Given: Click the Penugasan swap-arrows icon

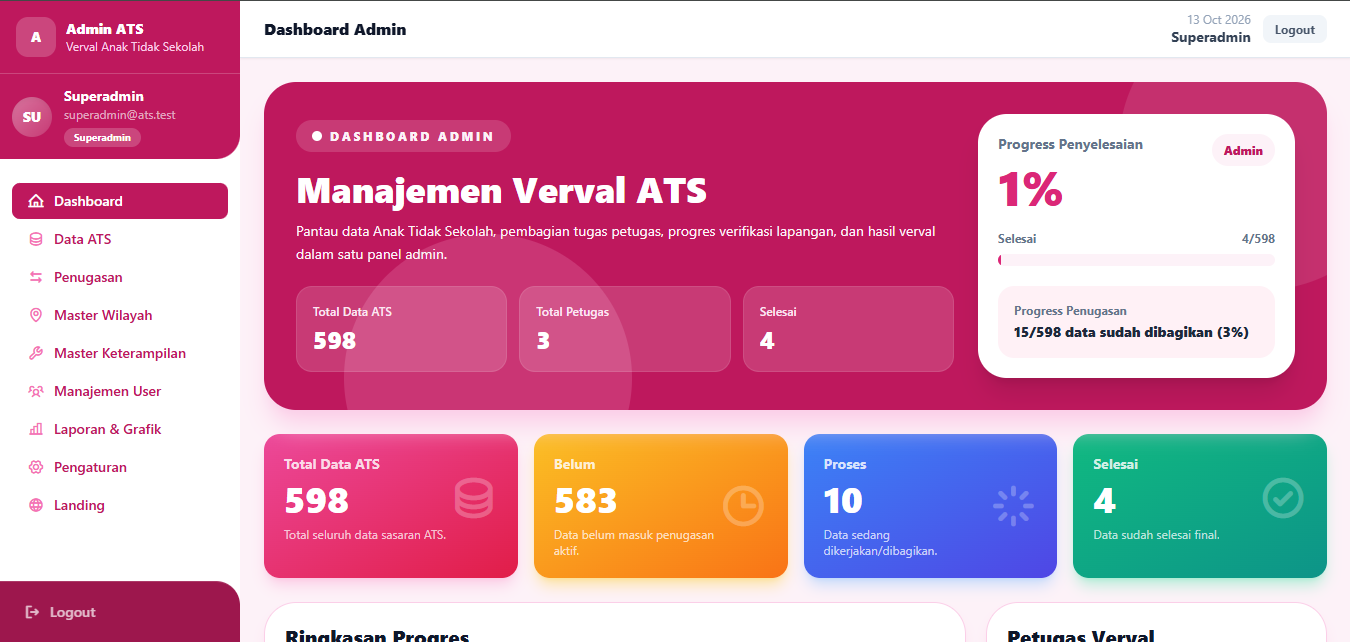Looking at the screenshot, I should (x=36, y=277).
